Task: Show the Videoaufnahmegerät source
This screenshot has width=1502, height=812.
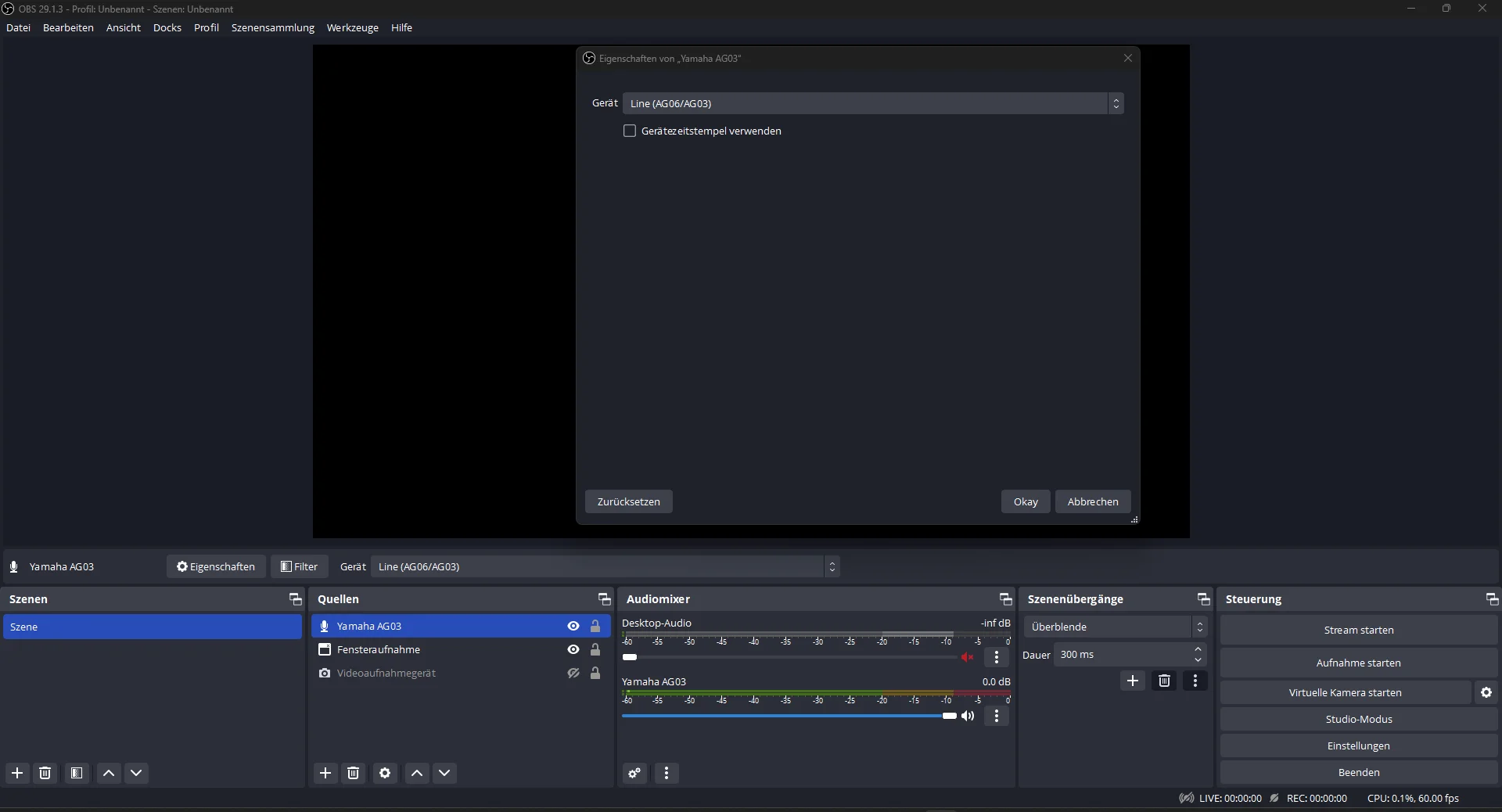Action: pos(573,673)
